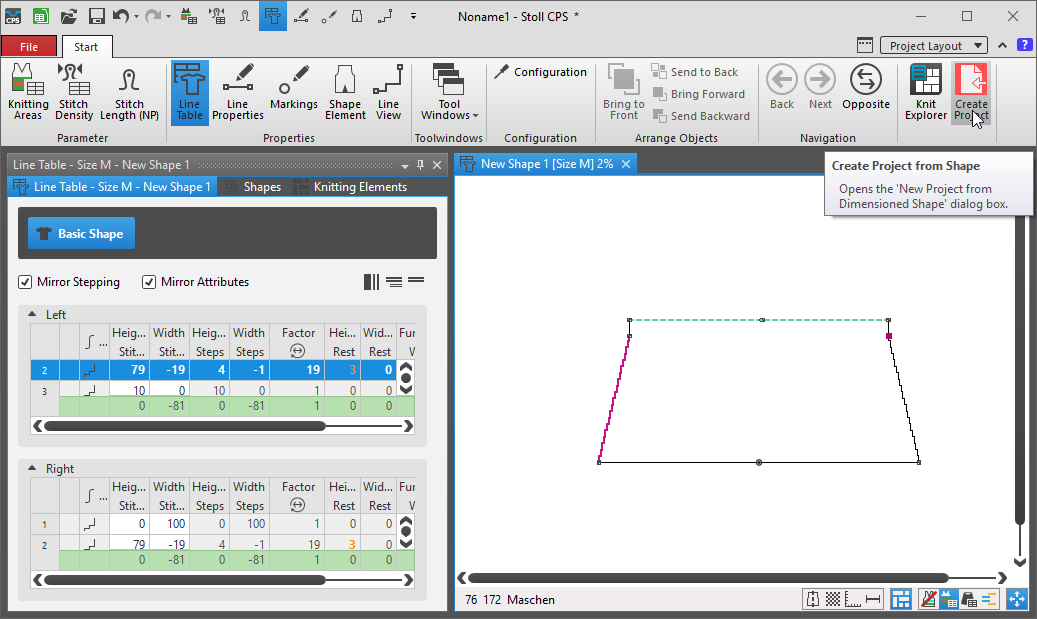Disable the Mirror Attributes checkbox
Image resolution: width=1037 pixels, height=619 pixels.
coord(150,282)
